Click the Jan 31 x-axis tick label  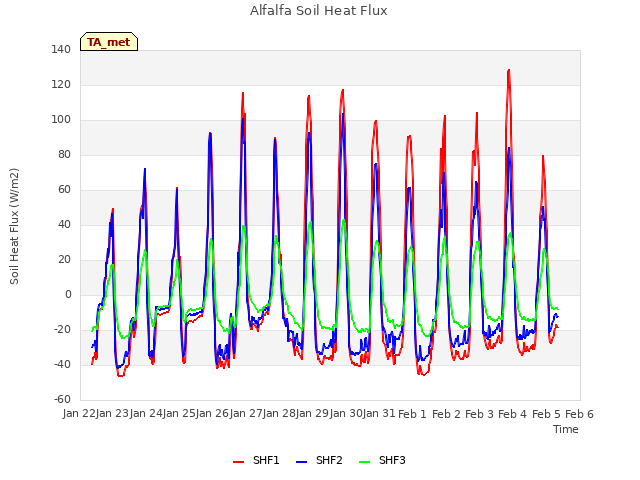(x=379, y=414)
